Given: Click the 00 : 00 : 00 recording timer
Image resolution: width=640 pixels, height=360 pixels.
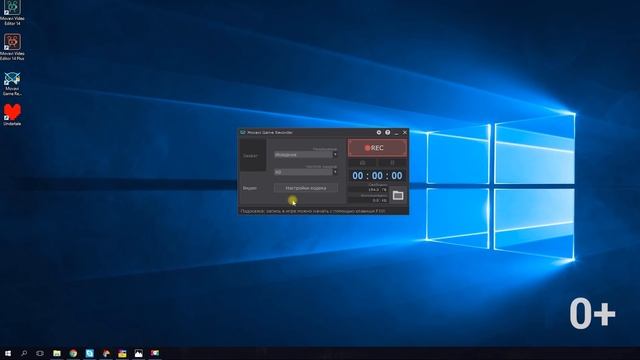Looking at the screenshot, I should coord(377,176).
